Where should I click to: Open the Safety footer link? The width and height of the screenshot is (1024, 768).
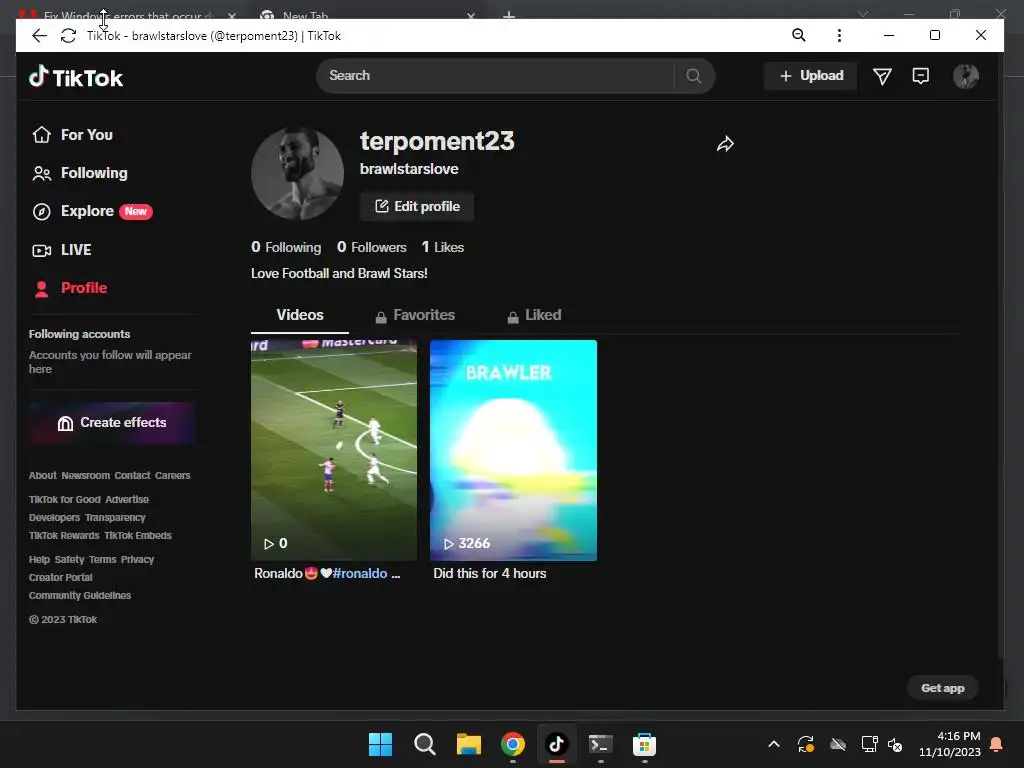pos(69,560)
